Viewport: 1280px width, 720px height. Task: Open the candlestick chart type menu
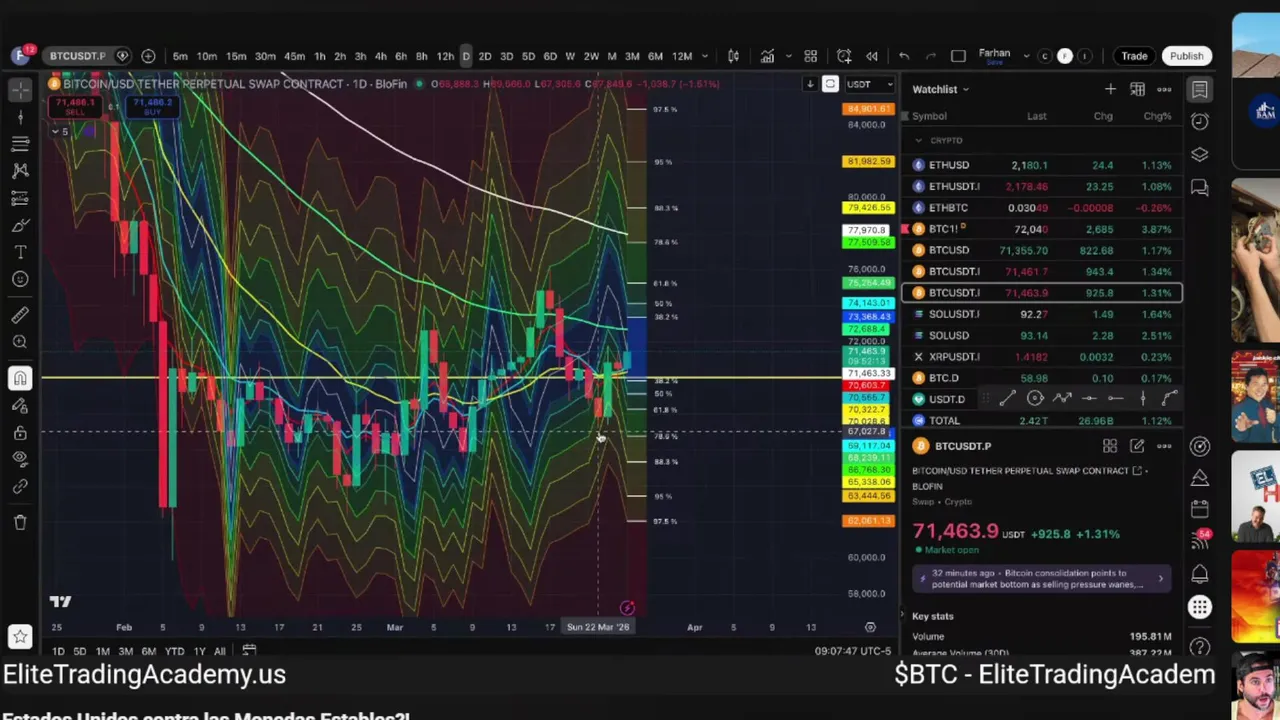pos(733,56)
